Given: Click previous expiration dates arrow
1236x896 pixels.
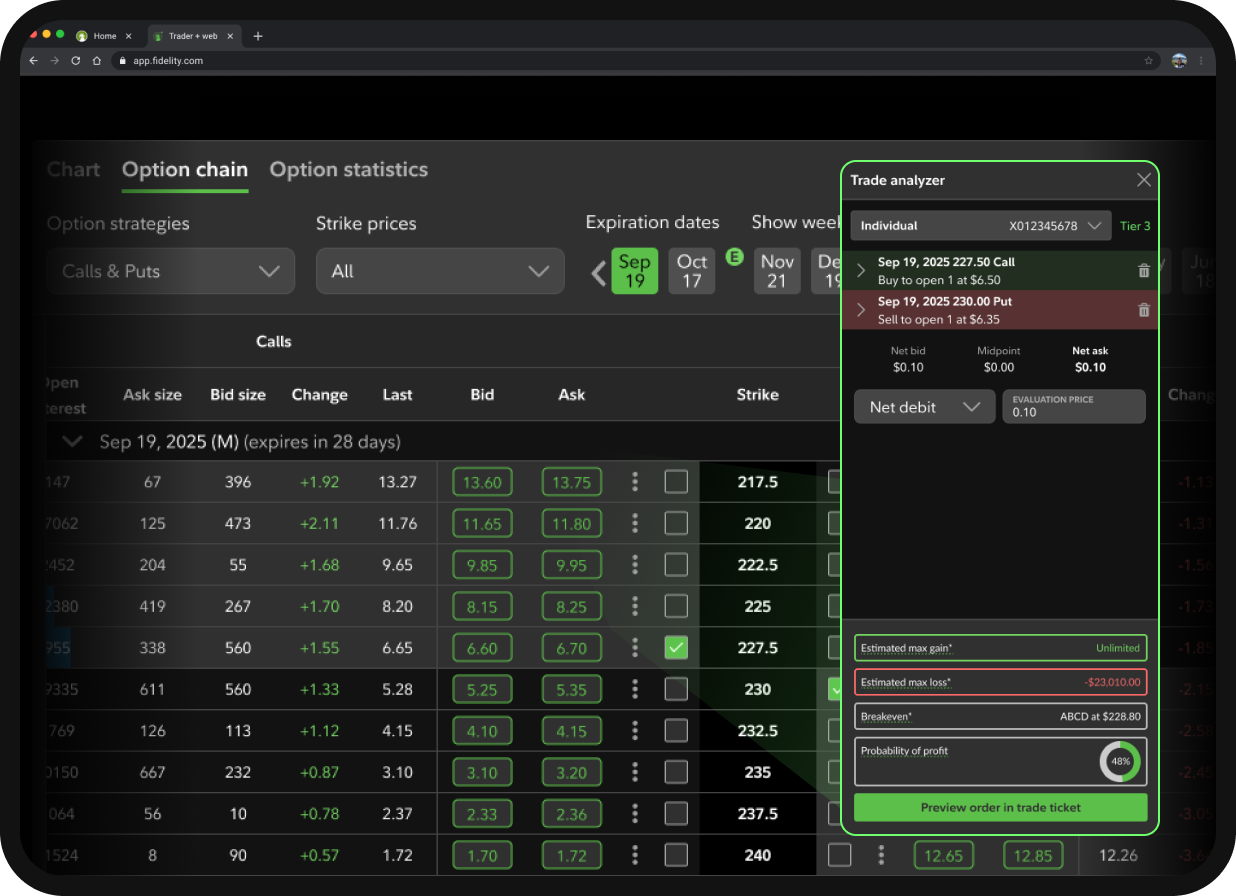Looking at the screenshot, I should click(x=598, y=272).
